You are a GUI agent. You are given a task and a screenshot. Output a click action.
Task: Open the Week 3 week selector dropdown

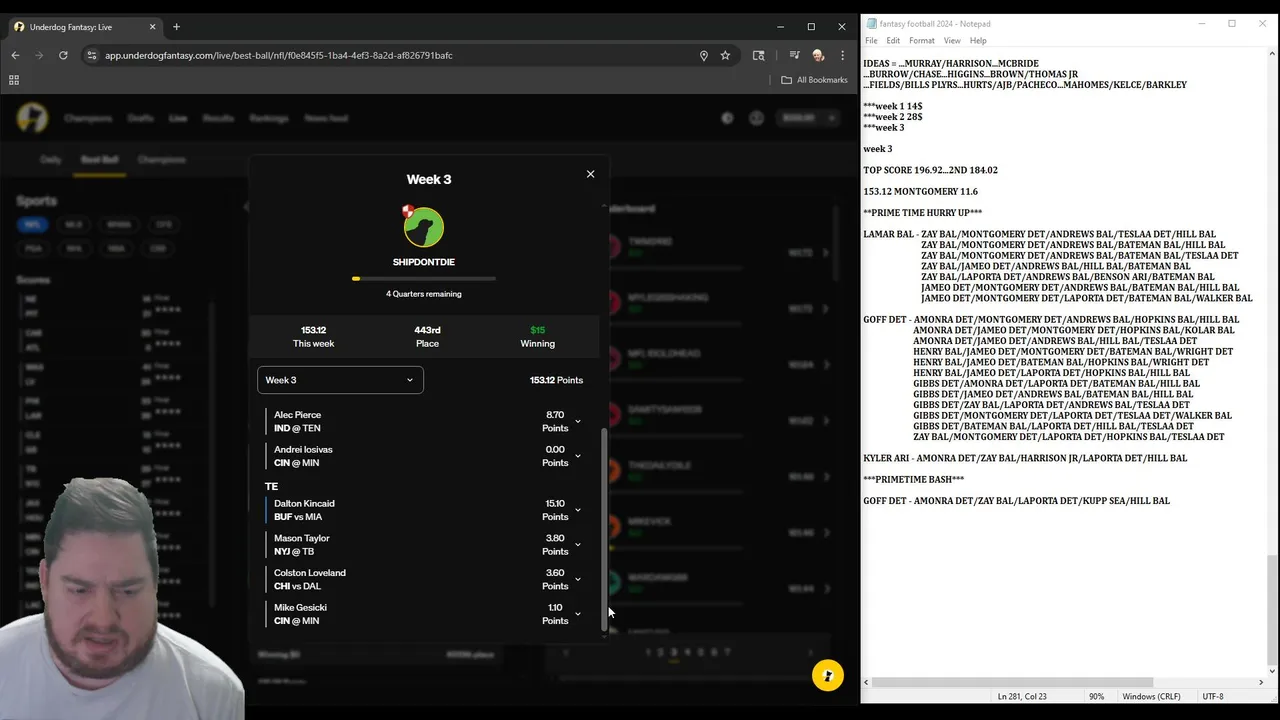tap(340, 380)
